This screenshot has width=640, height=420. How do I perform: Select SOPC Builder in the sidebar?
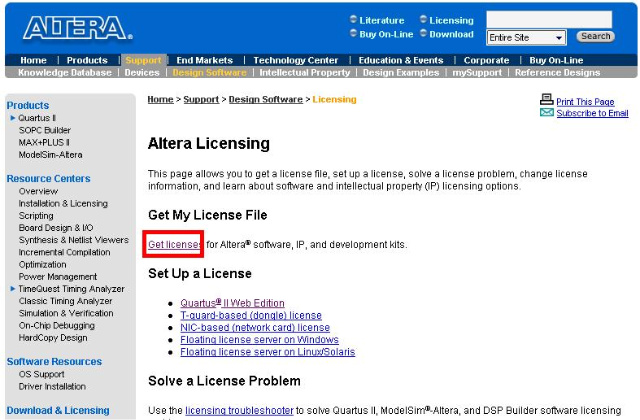(44, 130)
